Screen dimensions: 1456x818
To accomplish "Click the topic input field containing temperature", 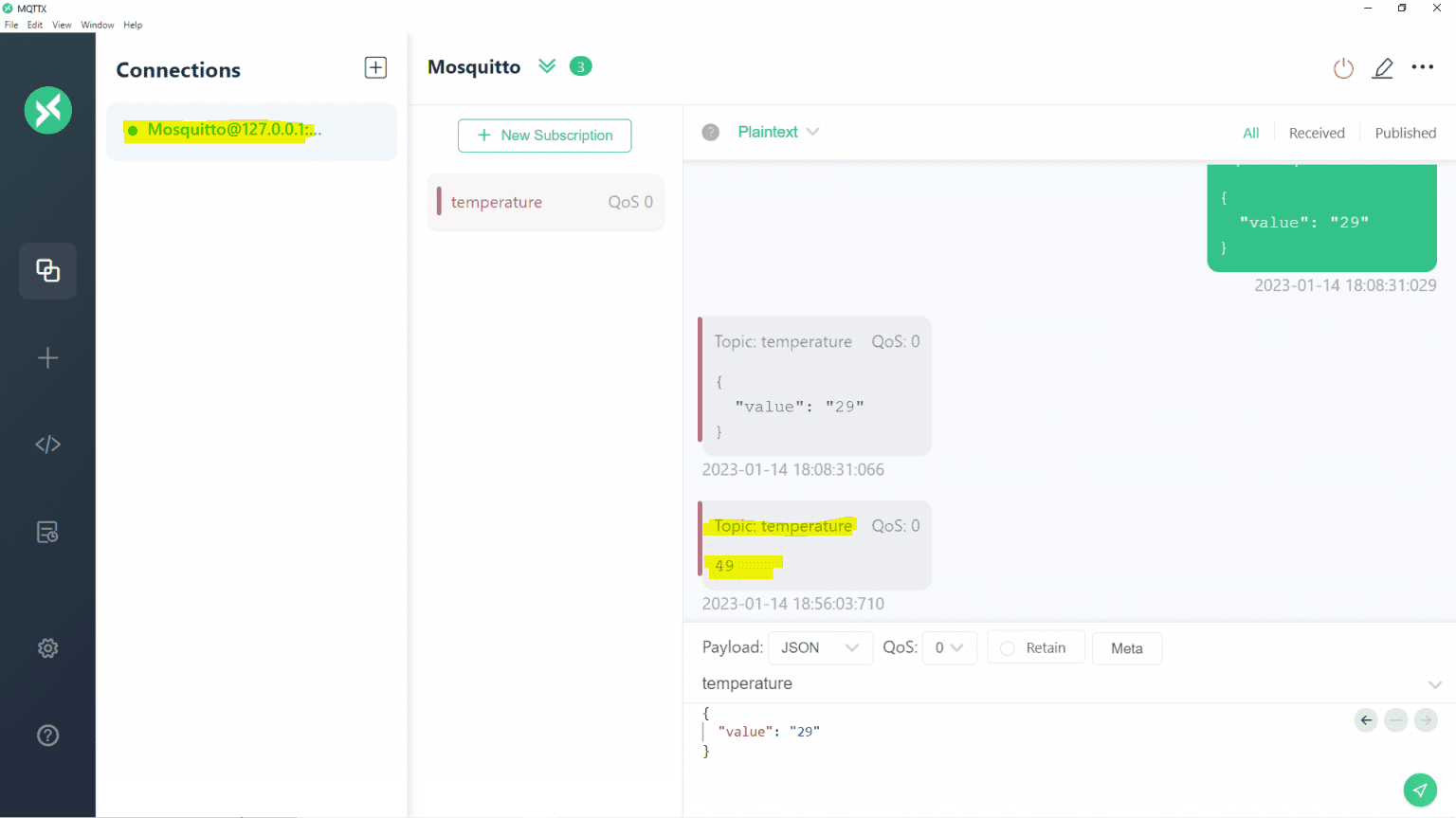I will click(1043, 683).
